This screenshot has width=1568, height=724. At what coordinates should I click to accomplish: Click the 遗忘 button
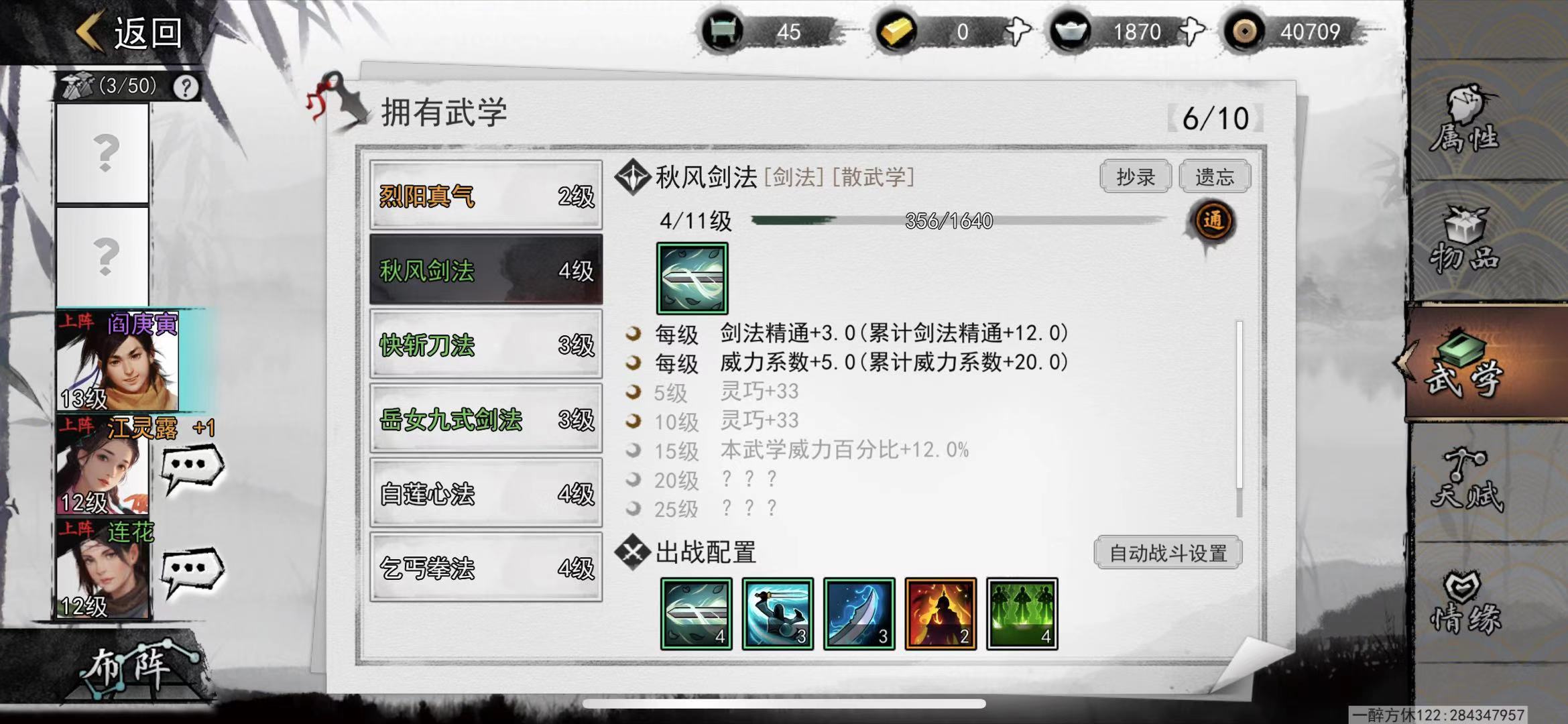coord(1214,176)
